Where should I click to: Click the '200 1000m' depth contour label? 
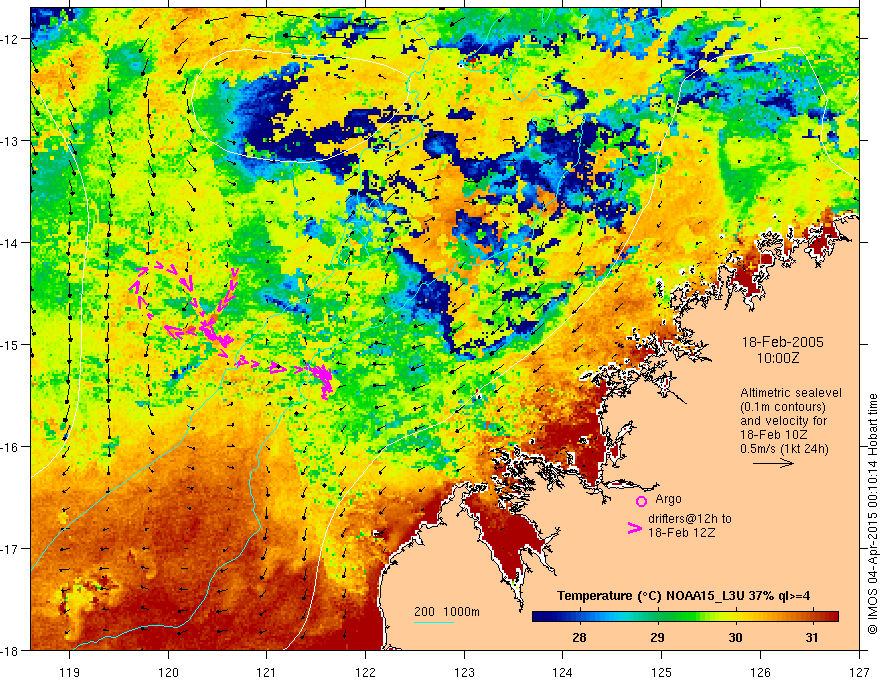[447, 612]
